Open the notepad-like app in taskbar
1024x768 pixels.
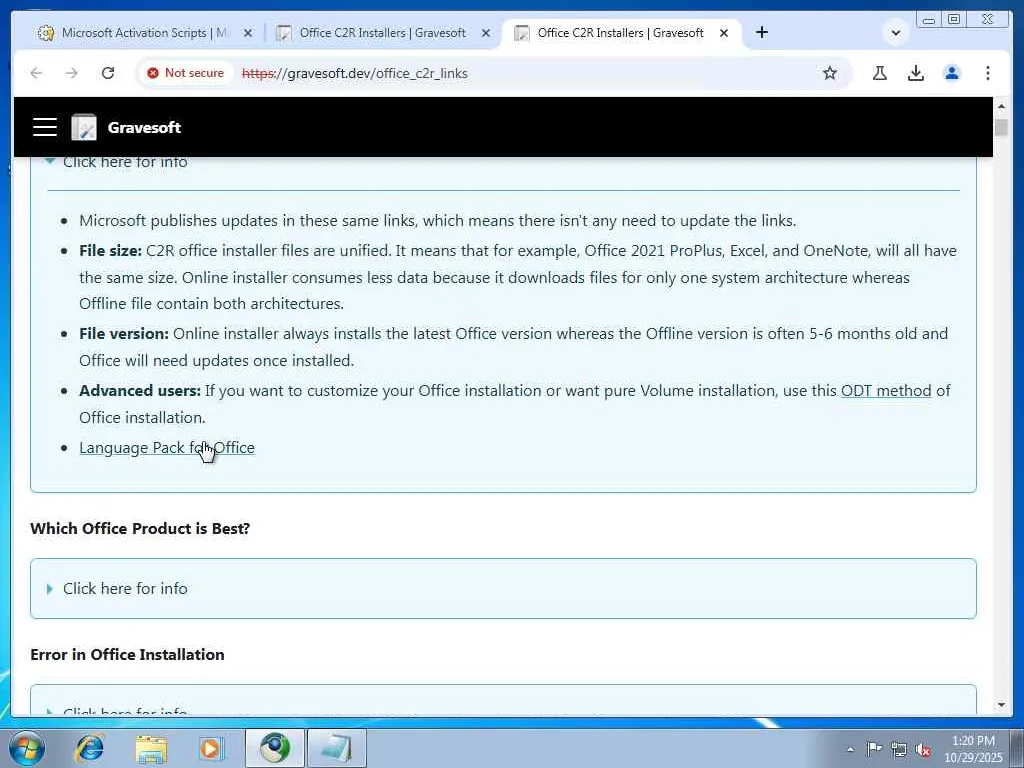[336, 748]
